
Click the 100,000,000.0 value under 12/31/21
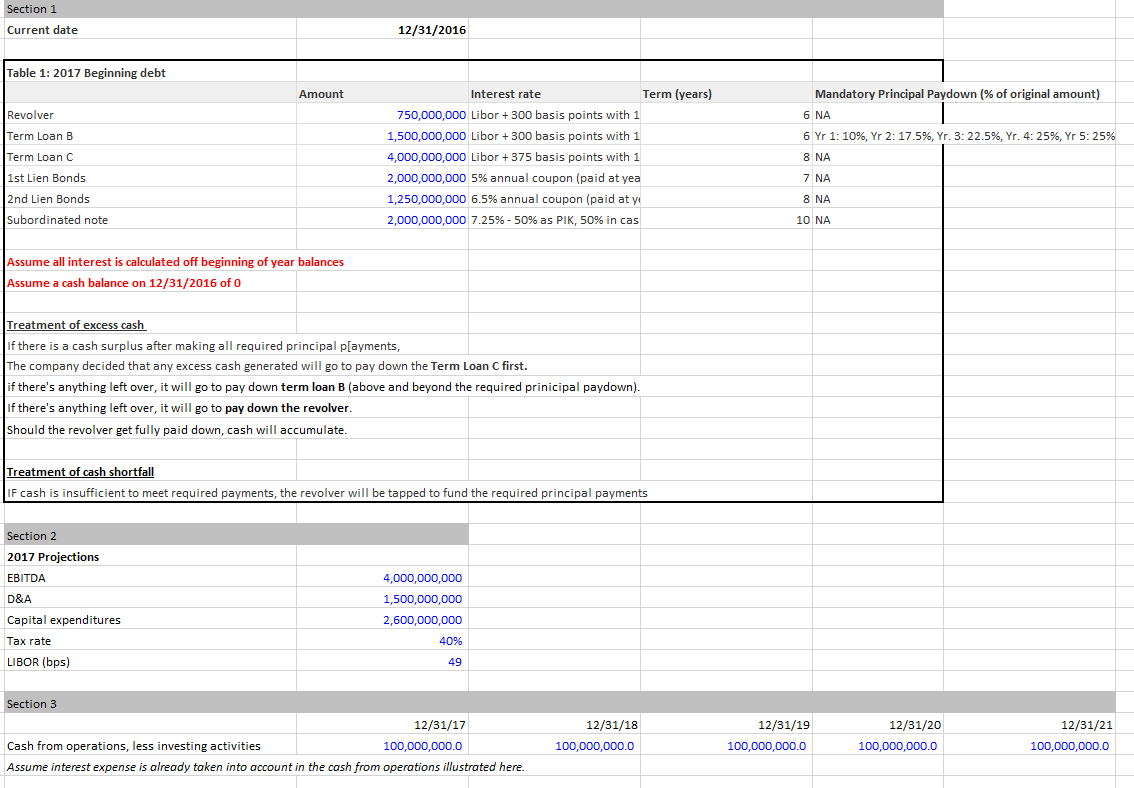tap(1070, 745)
